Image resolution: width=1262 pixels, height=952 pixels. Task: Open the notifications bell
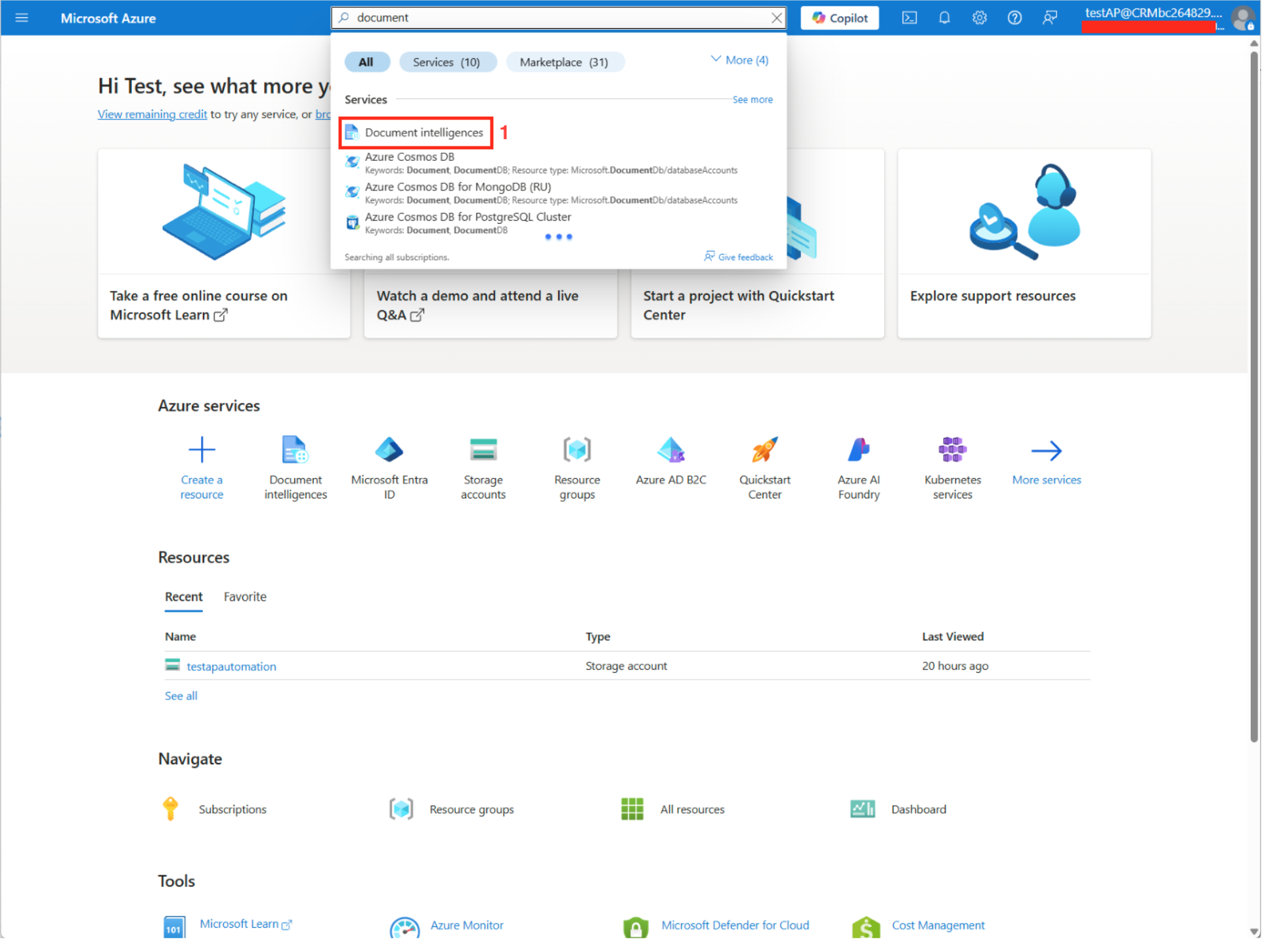click(944, 18)
